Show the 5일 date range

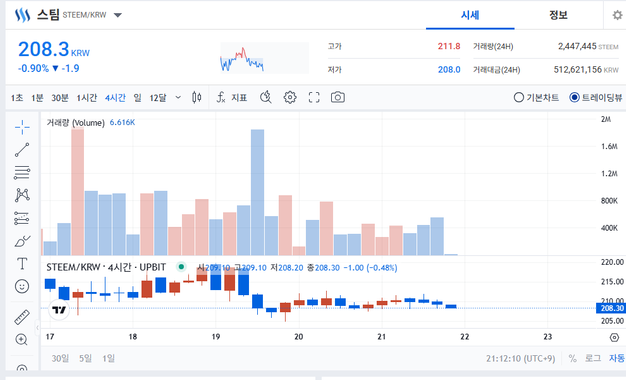85,358
